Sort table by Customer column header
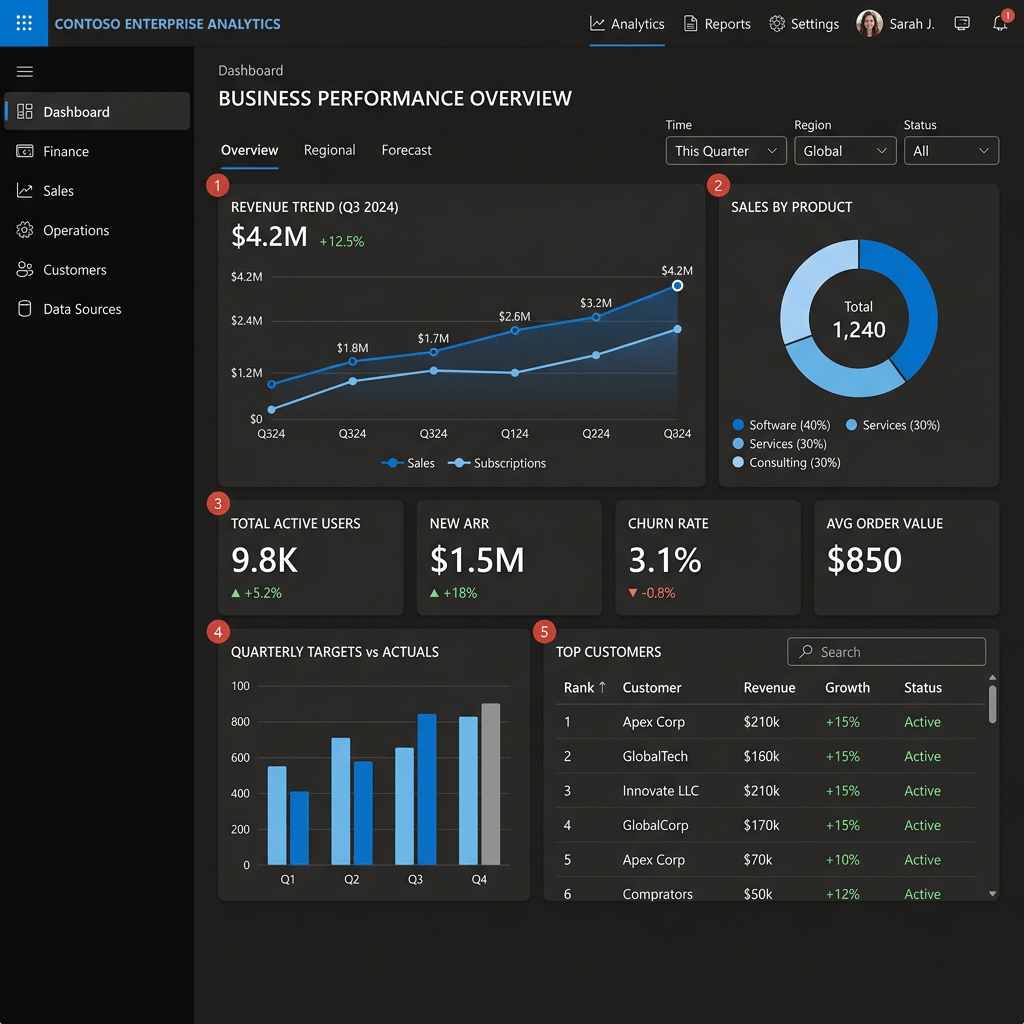 coord(652,687)
